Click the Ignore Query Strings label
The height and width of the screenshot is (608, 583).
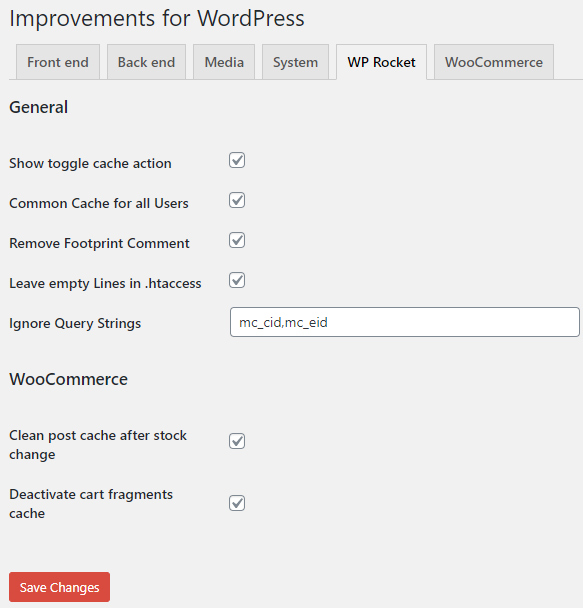pyautogui.click(x=75, y=323)
